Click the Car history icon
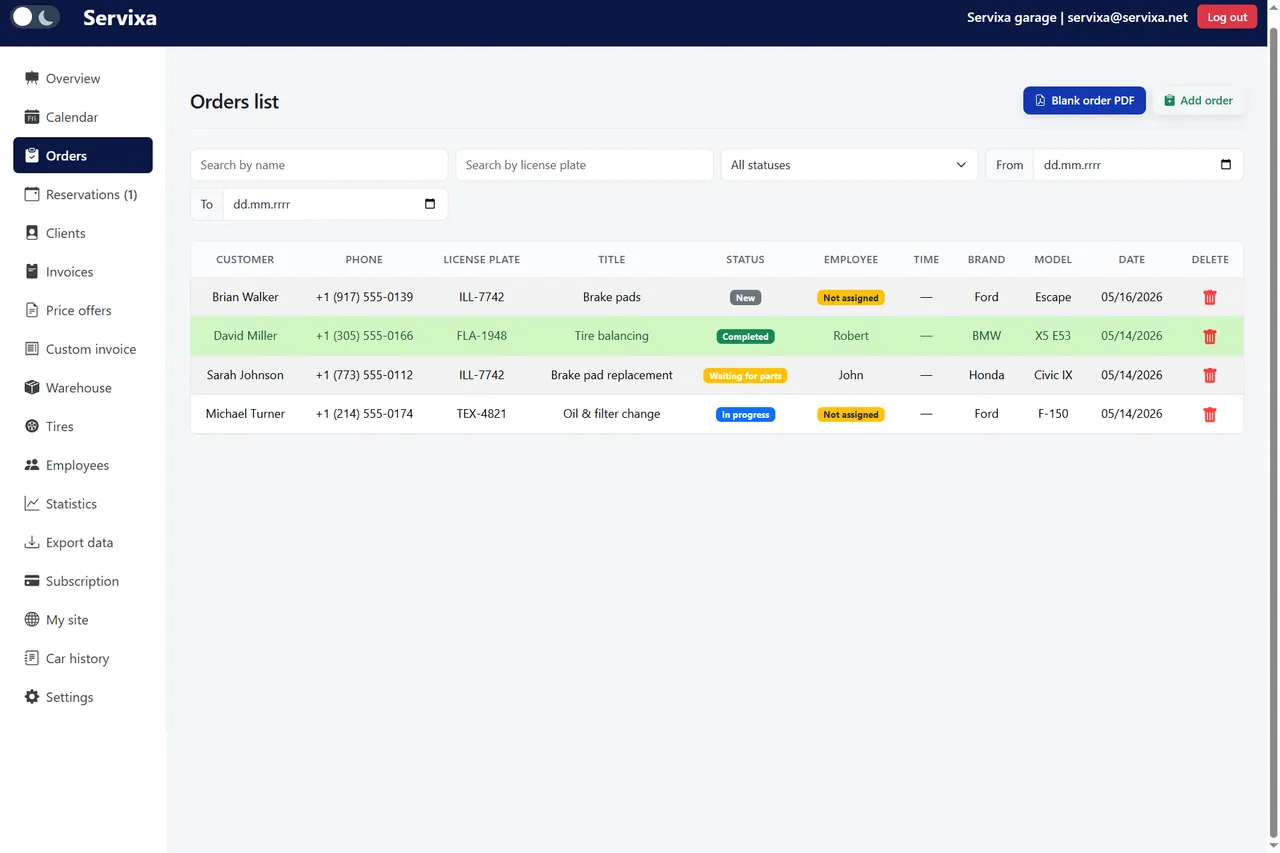Viewport: 1280px width, 853px height. coord(32,658)
